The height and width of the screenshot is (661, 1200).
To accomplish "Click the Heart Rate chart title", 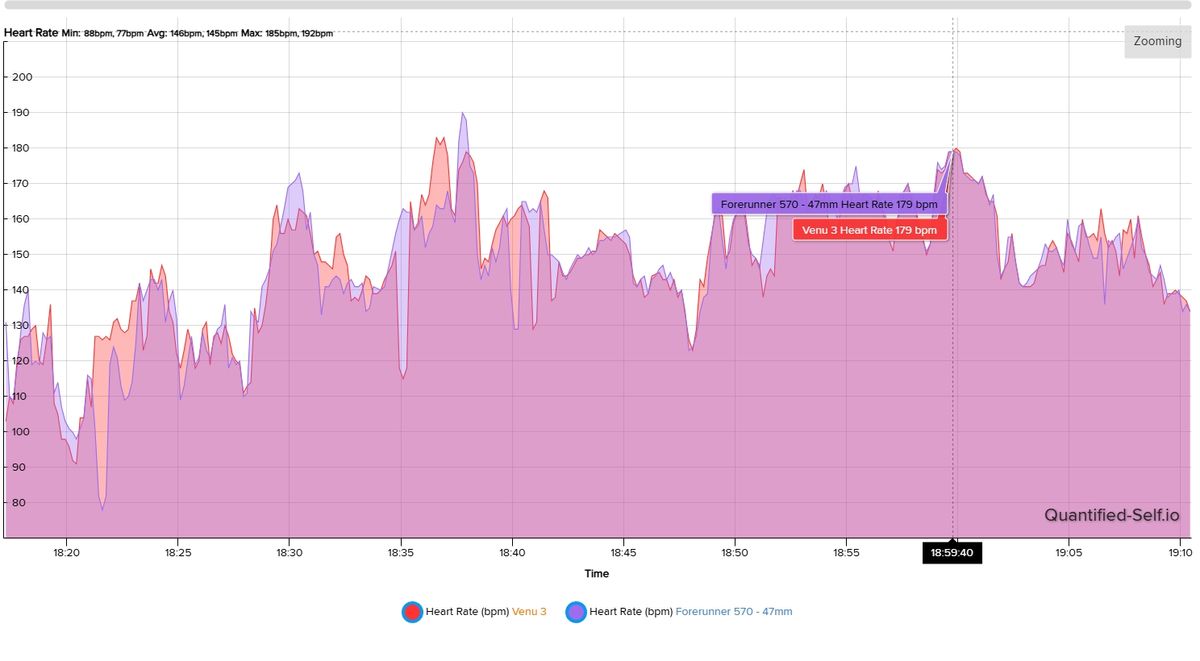I will pos(30,33).
